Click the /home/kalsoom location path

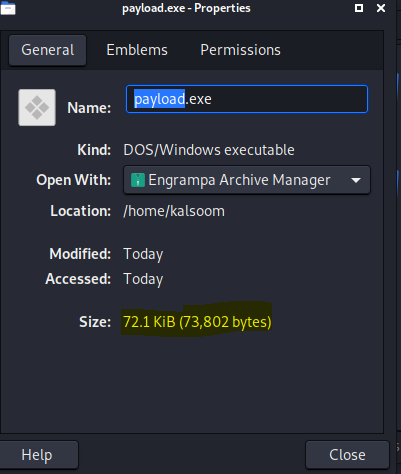click(x=174, y=211)
